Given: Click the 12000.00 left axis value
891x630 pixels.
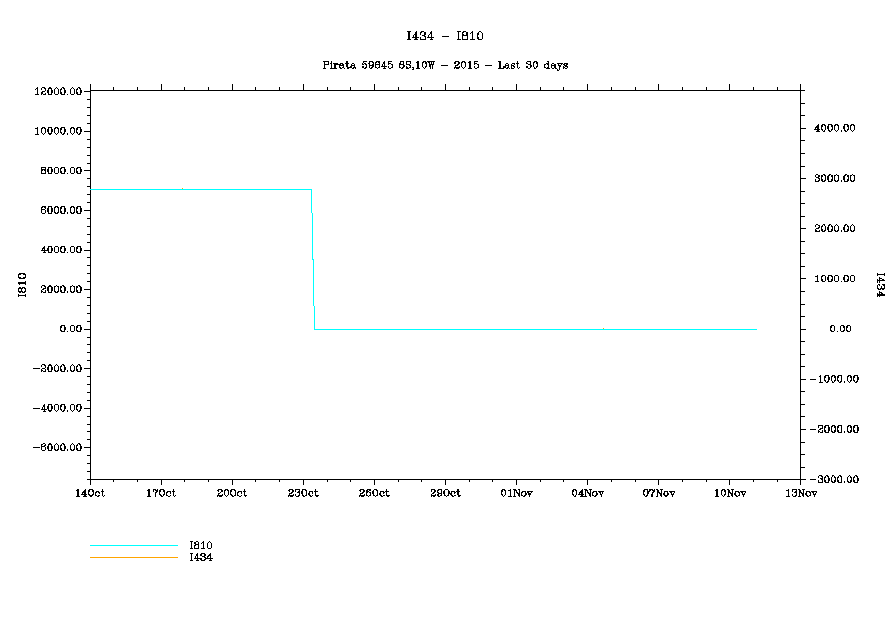Looking at the screenshot, I should click(x=56, y=92).
